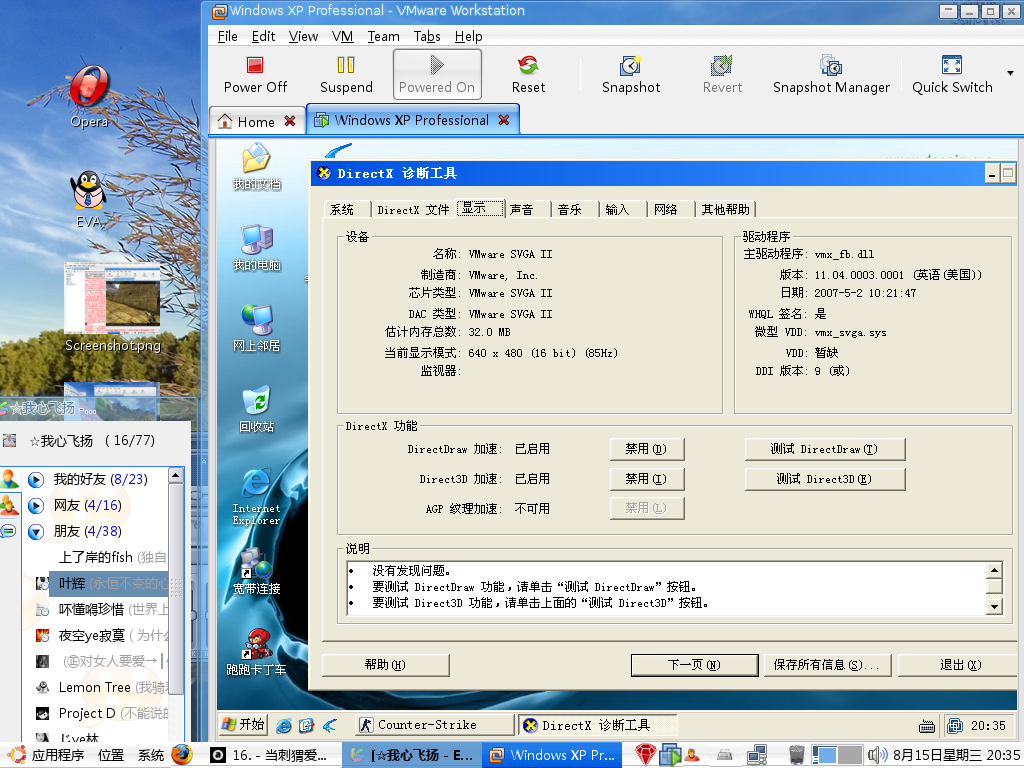Open the 应用程序 menu on GNOME panel
Image resolution: width=1024 pixels, height=768 pixels.
click(x=47, y=756)
